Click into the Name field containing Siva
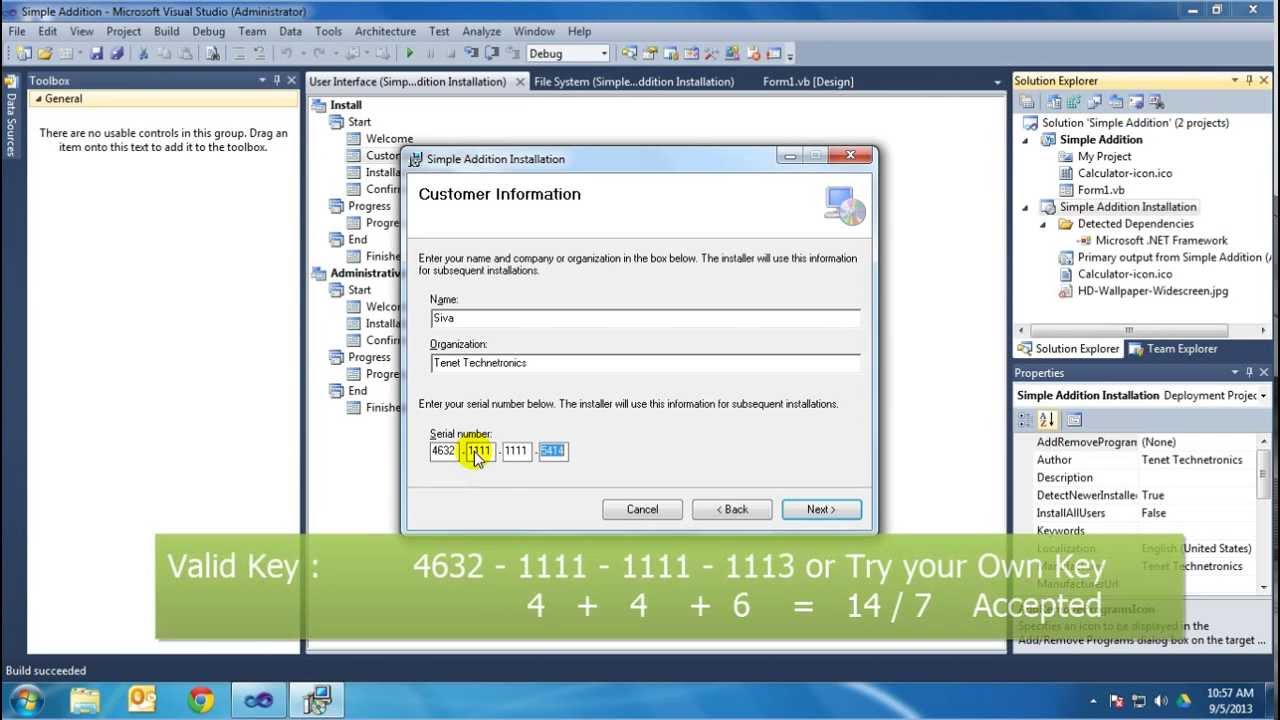Image resolution: width=1280 pixels, height=720 pixels. pyautogui.click(x=645, y=318)
